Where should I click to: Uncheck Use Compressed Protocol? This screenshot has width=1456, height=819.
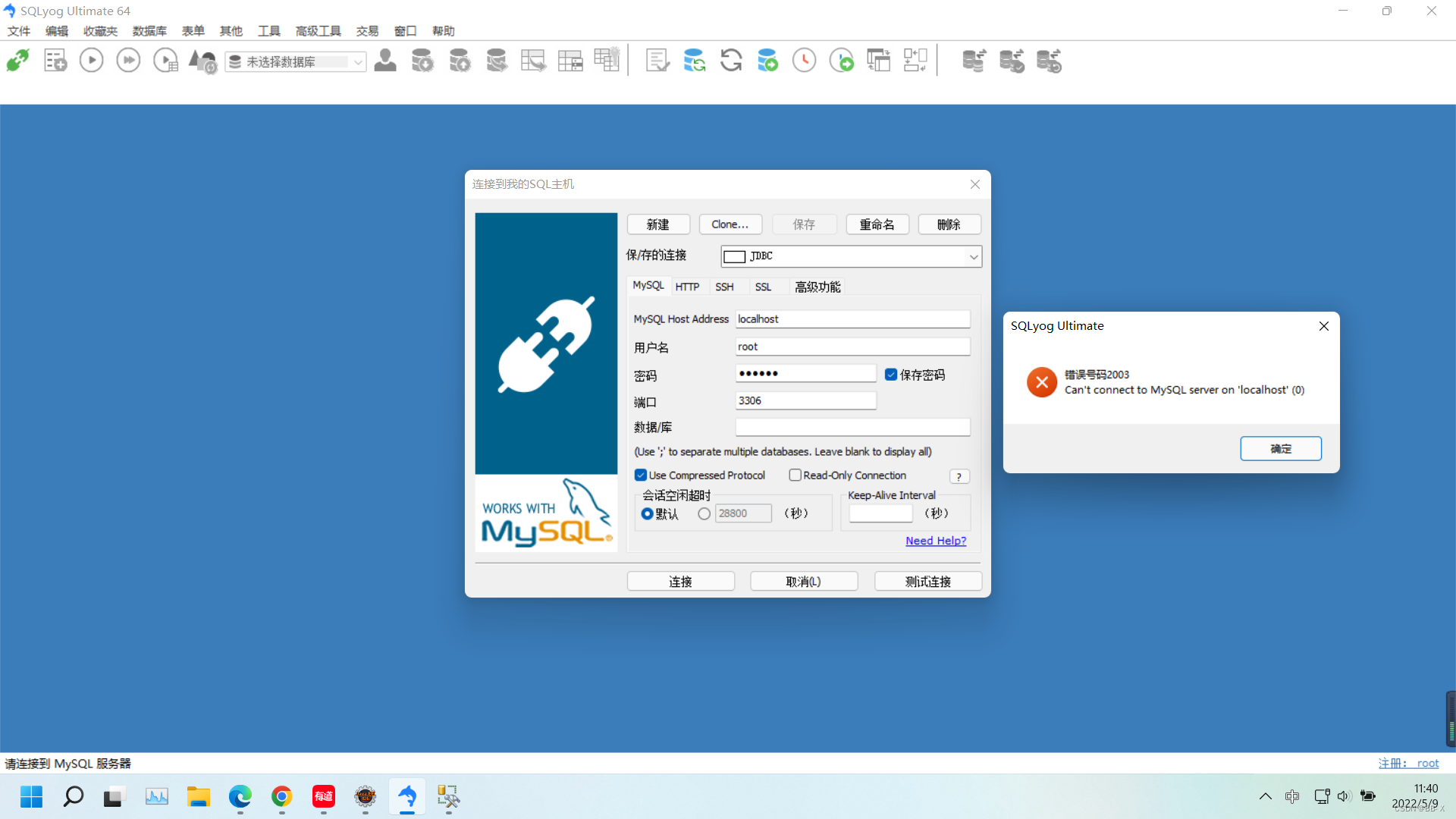click(x=641, y=475)
